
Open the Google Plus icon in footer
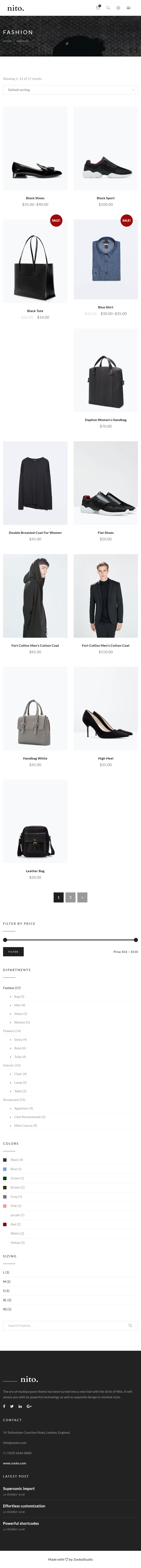pyautogui.click(x=29, y=1406)
